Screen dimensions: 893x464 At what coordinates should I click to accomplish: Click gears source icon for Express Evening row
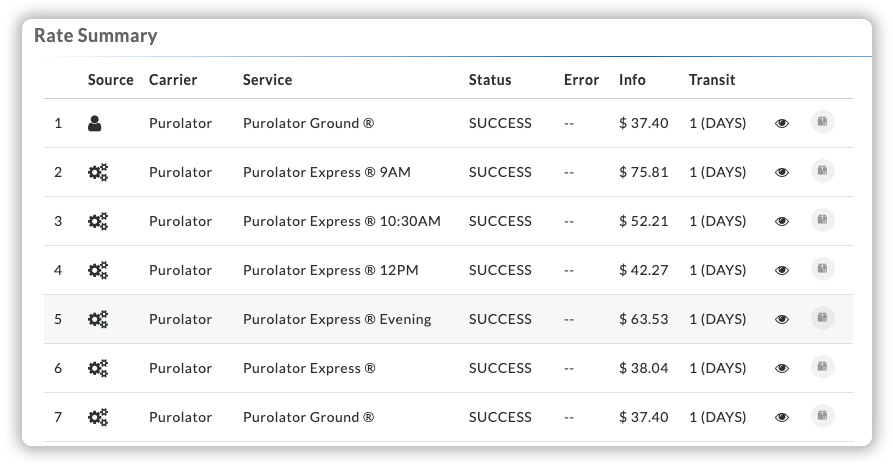98,319
